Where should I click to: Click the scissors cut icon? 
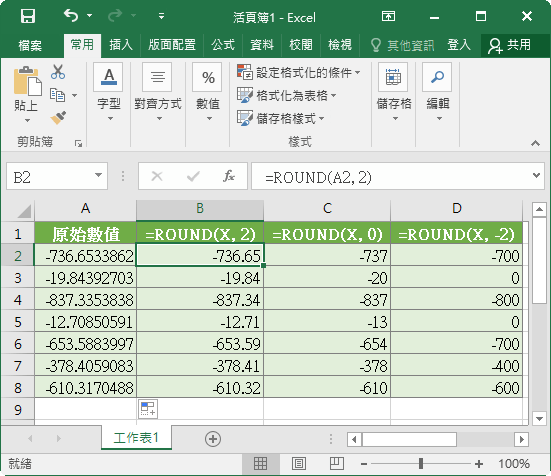pos(58,72)
